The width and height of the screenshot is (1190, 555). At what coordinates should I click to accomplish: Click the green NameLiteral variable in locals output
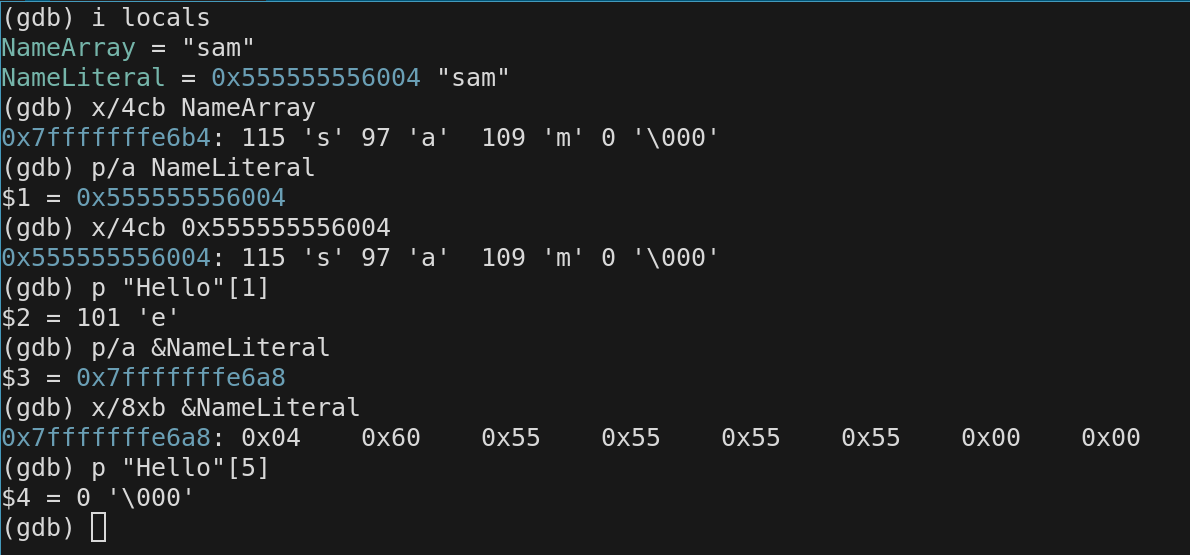coord(83,77)
